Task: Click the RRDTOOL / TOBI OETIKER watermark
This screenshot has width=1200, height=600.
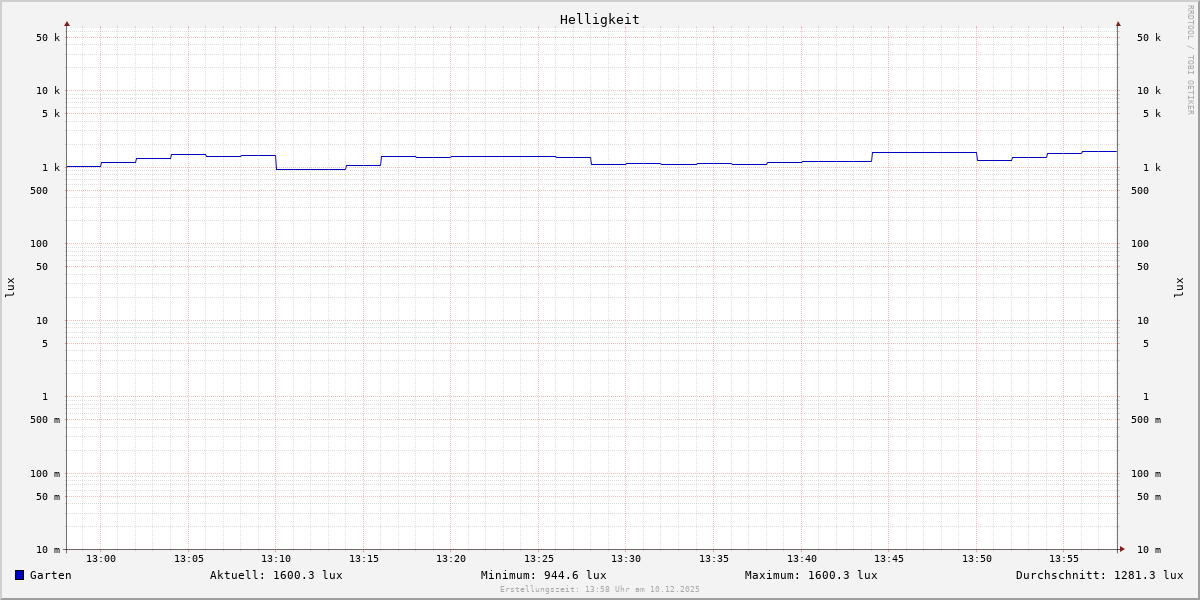Action: click(1190, 60)
